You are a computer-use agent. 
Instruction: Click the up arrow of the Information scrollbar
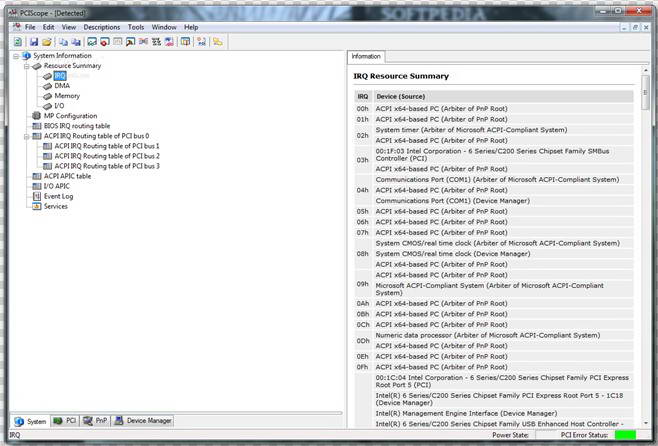[645, 70]
